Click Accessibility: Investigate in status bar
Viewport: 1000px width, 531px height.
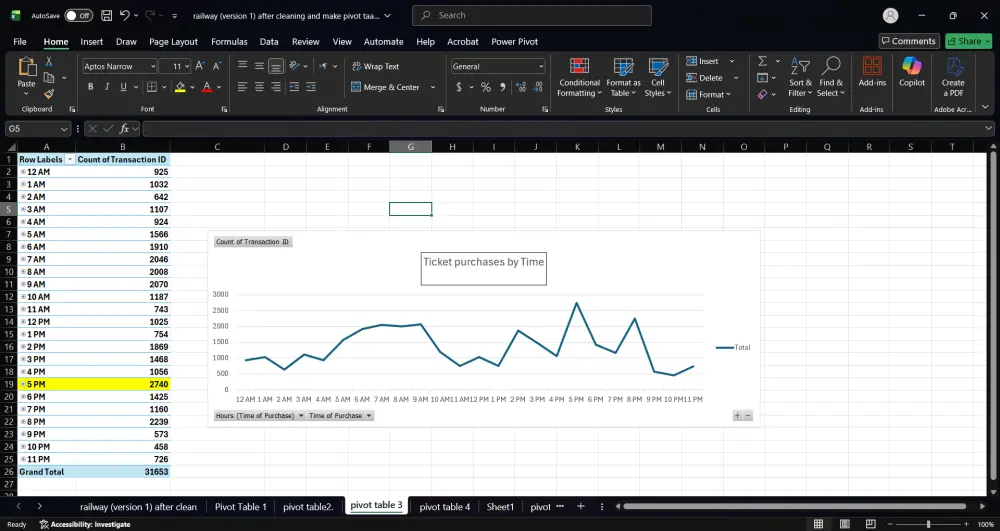85,524
